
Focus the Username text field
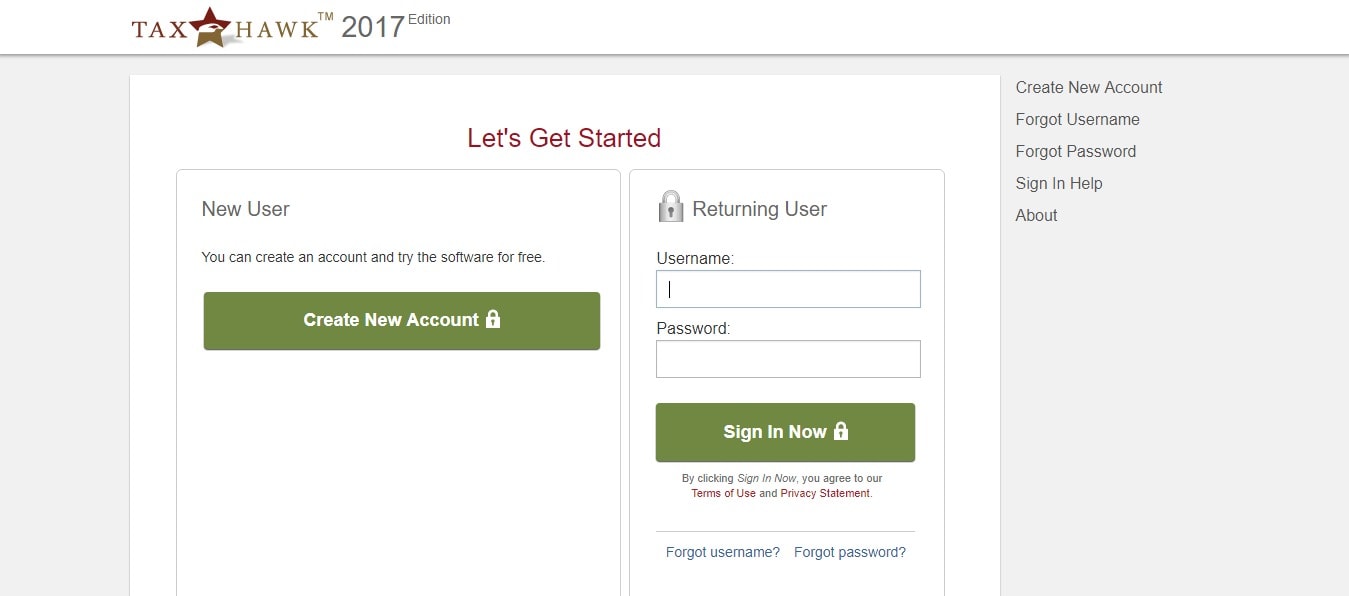point(788,289)
